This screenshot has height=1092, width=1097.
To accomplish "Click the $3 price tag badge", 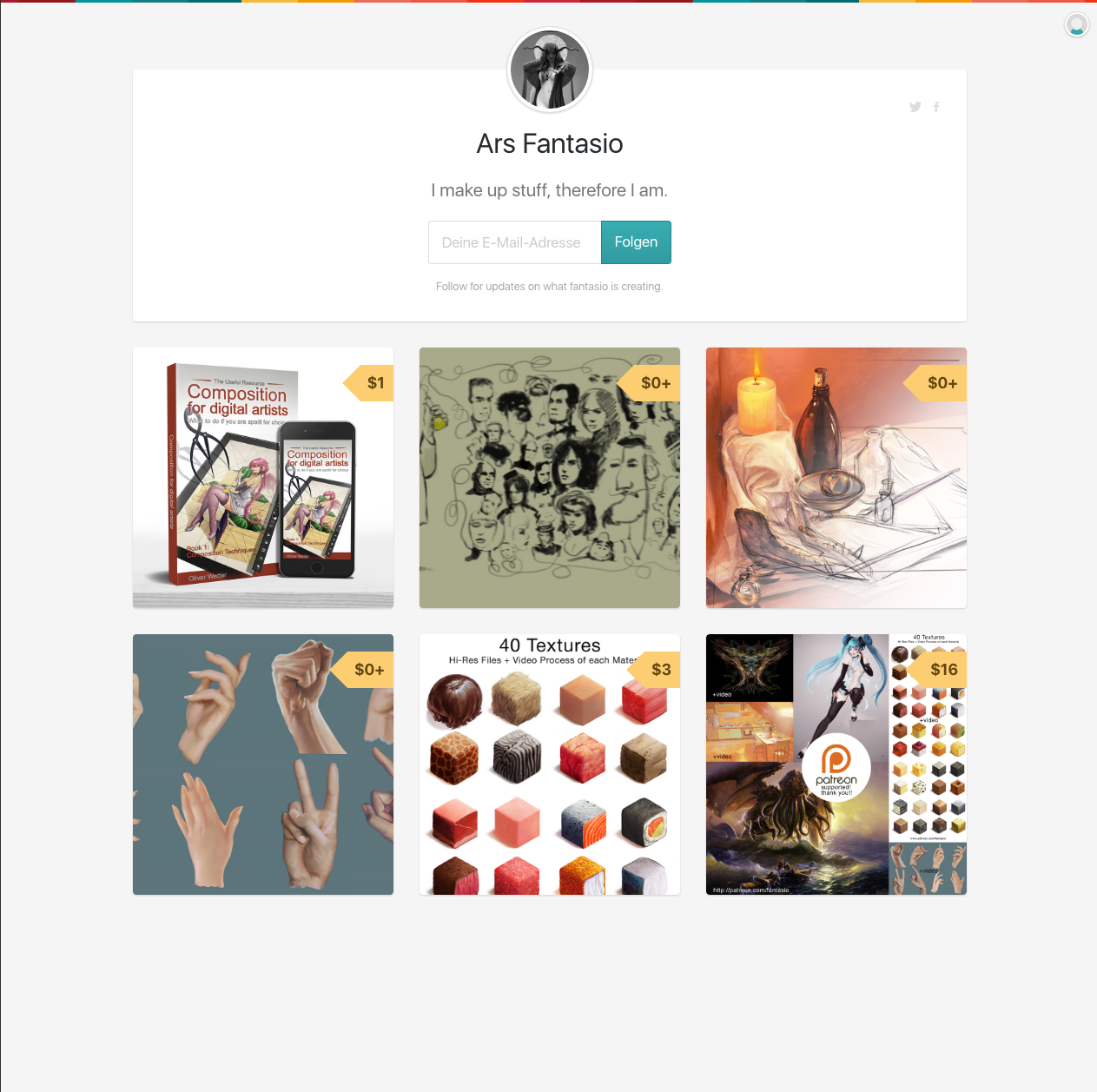I will pos(655,670).
